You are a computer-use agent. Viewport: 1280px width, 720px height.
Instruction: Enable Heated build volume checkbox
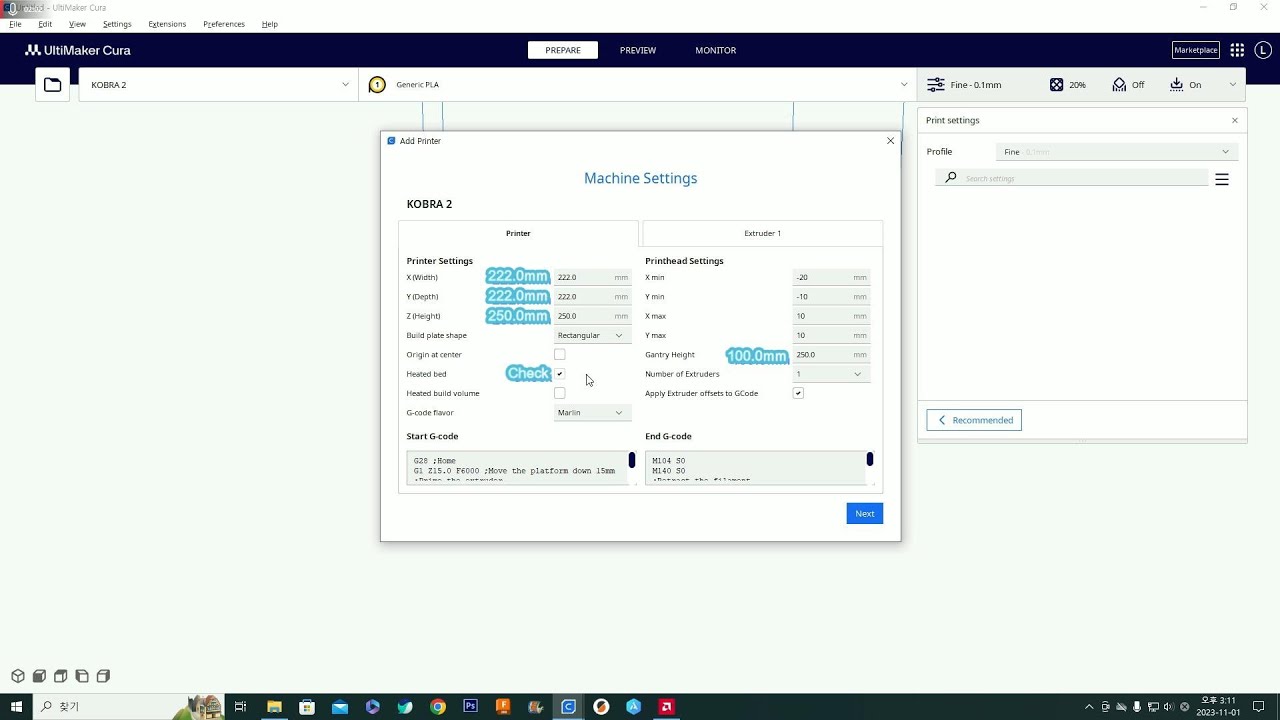click(x=559, y=393)
